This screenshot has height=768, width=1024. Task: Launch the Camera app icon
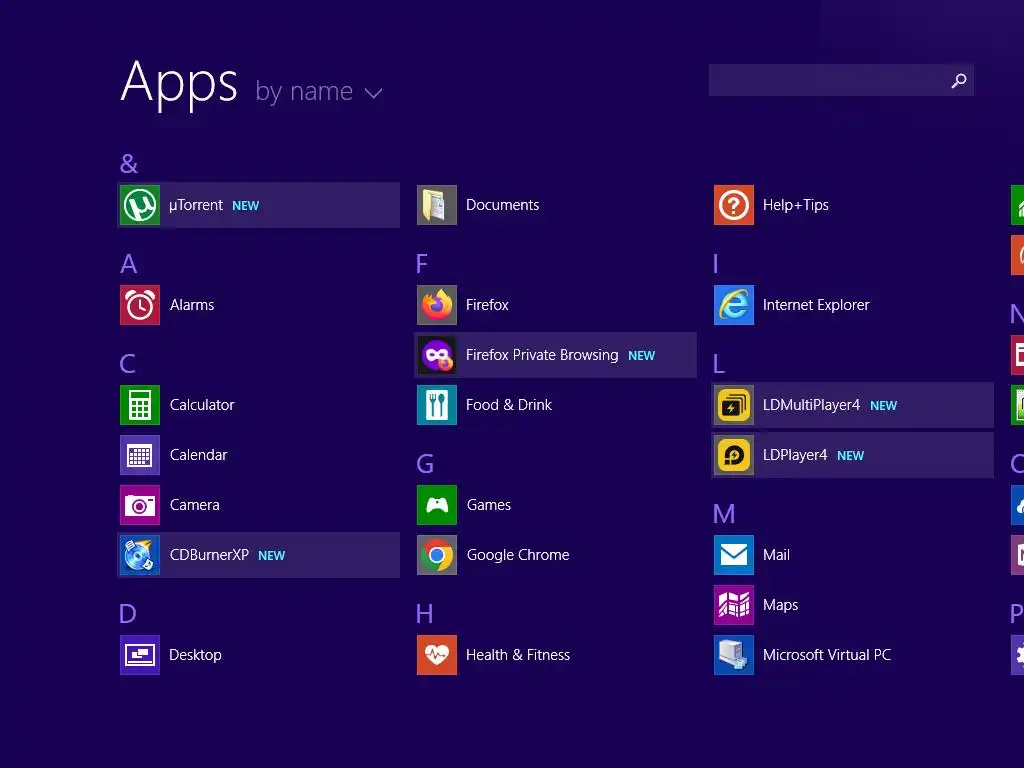tap(140, 505)
